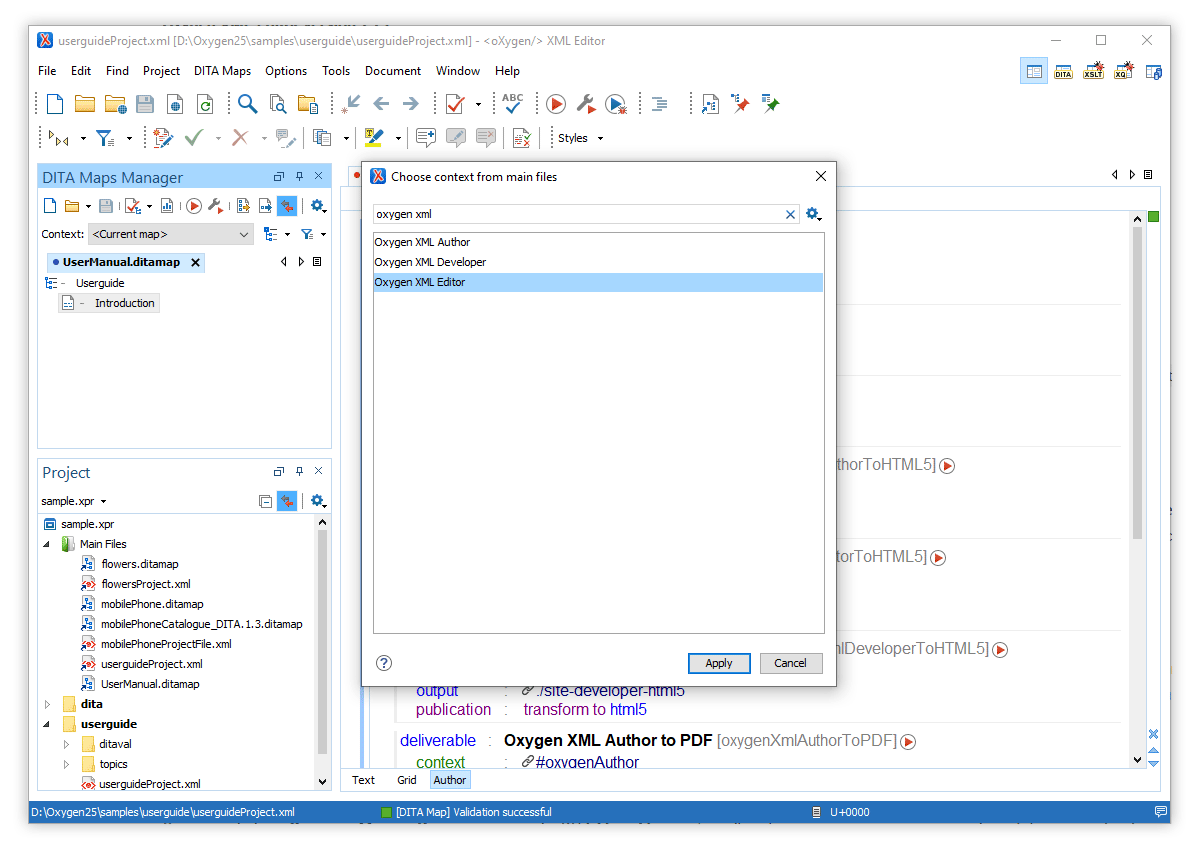Go back with the left arrow icon

coord(381,104)
